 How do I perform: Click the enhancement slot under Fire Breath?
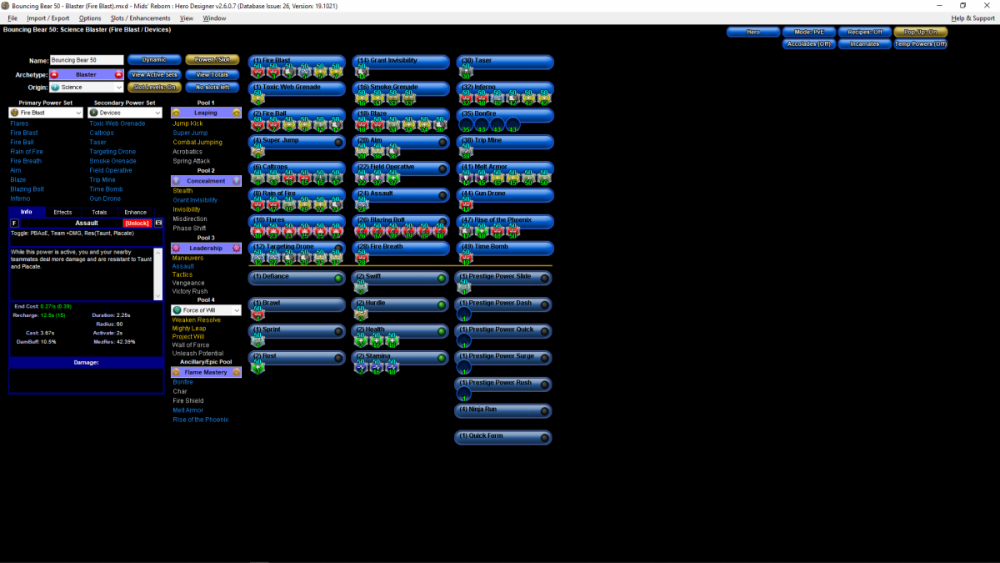tap(361, 258)
